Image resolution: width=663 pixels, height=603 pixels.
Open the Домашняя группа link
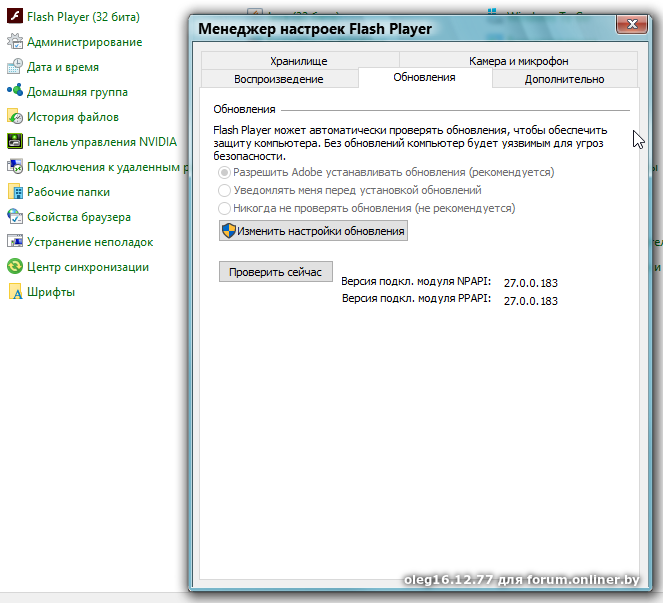click(77, 92)
